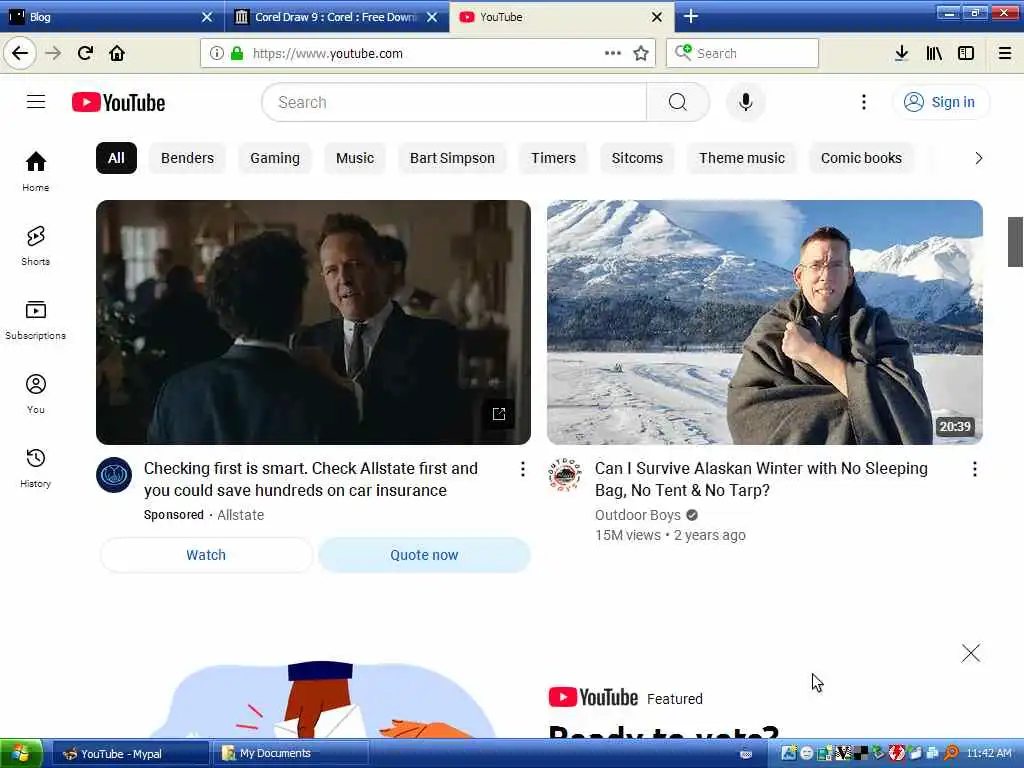Open Outdoor Boys video three-dot options menu
The width and height of the screenshot is (1024, 768).
974,469
